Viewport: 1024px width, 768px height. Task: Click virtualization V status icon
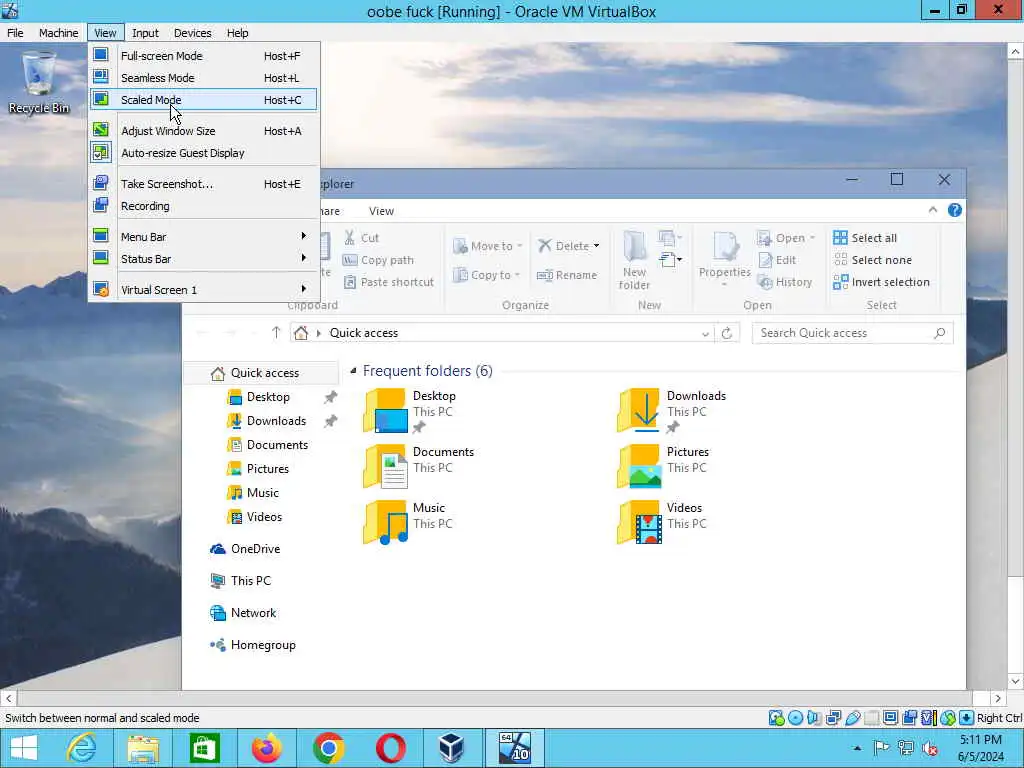(928, 718)
